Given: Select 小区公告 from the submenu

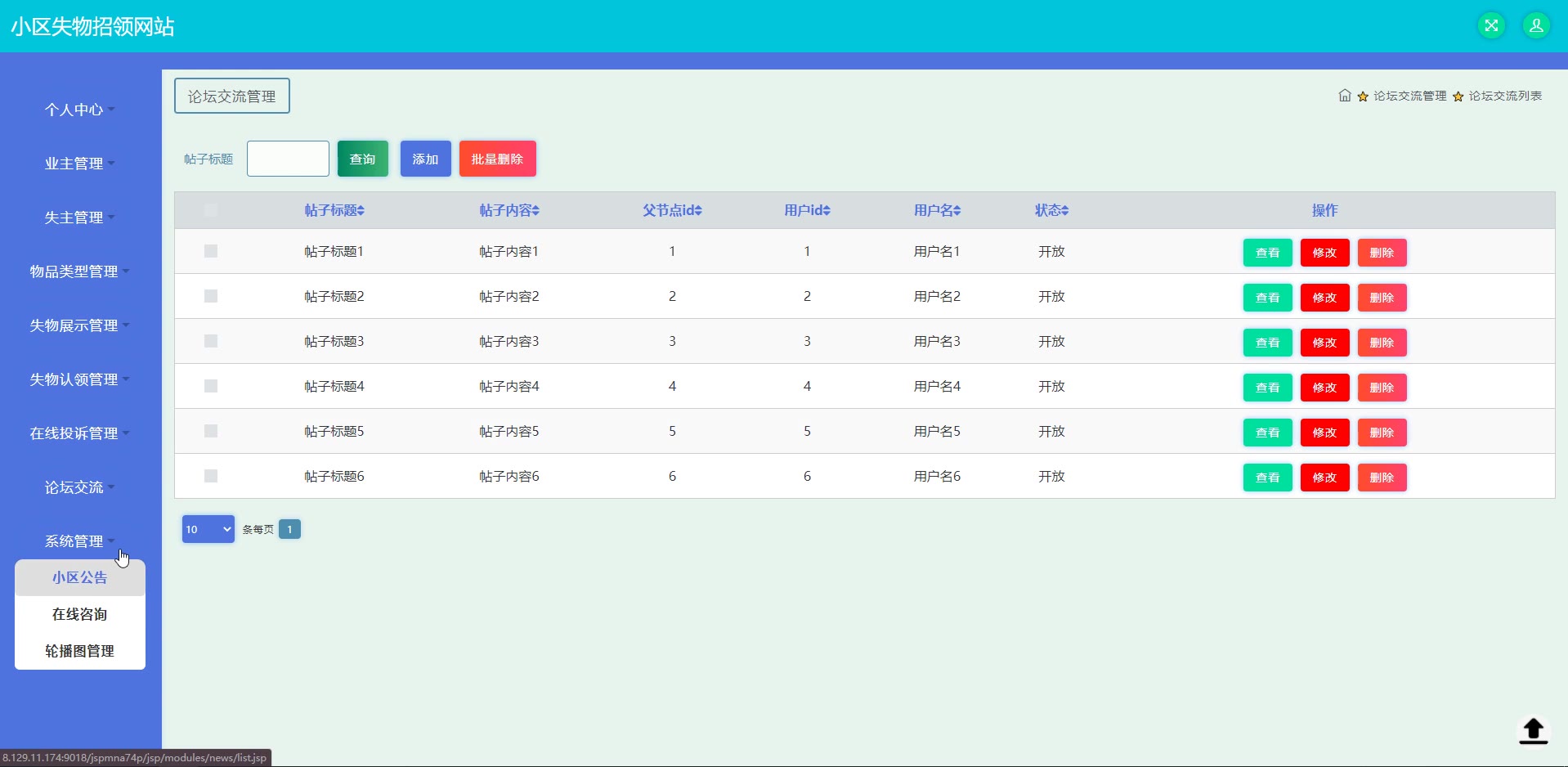Looking at the screenshot, I should click(80, 577).
